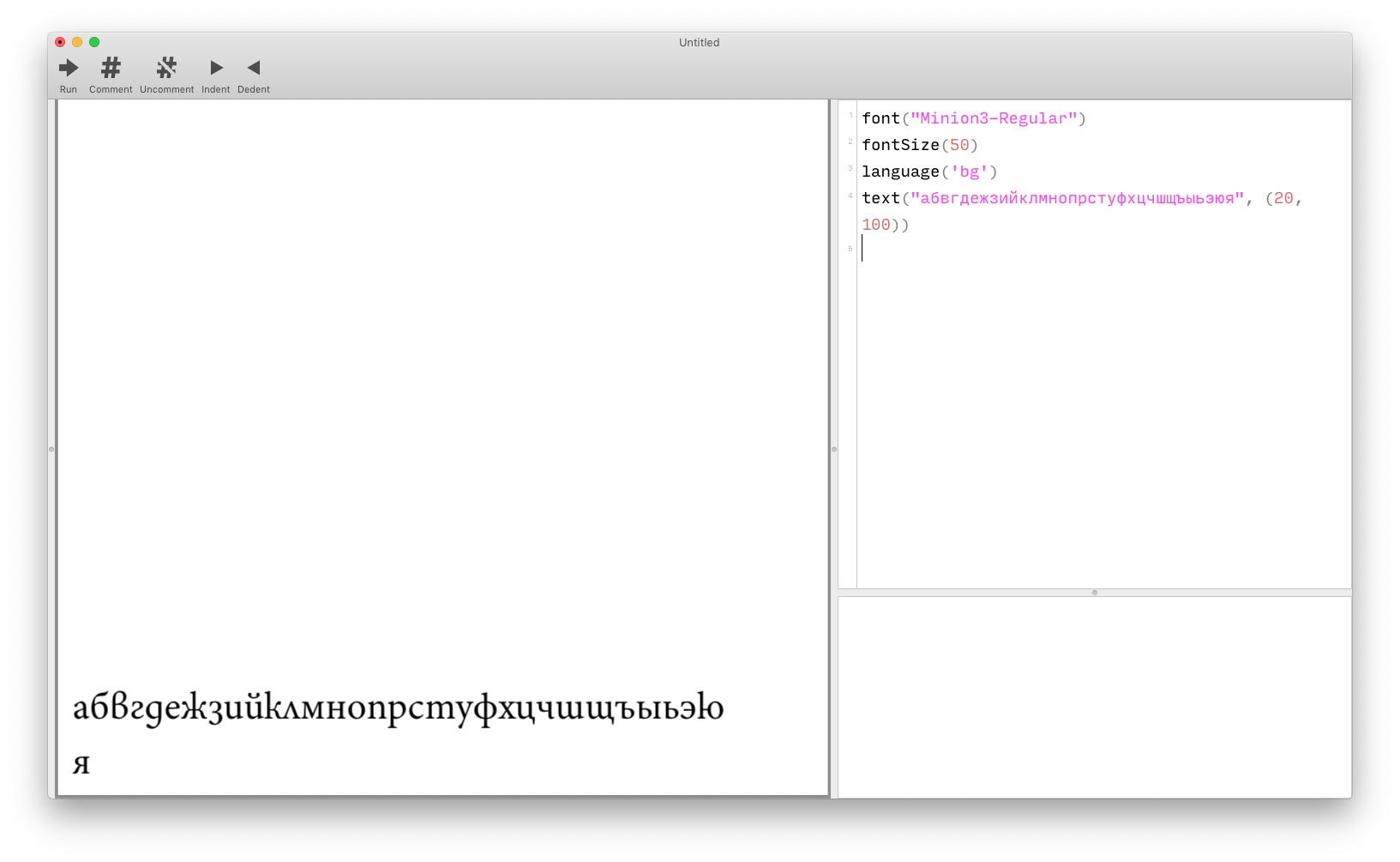Click inside the empty output console pane
The width and height of the screenshot is (1400, 862).
(1094, 695)
